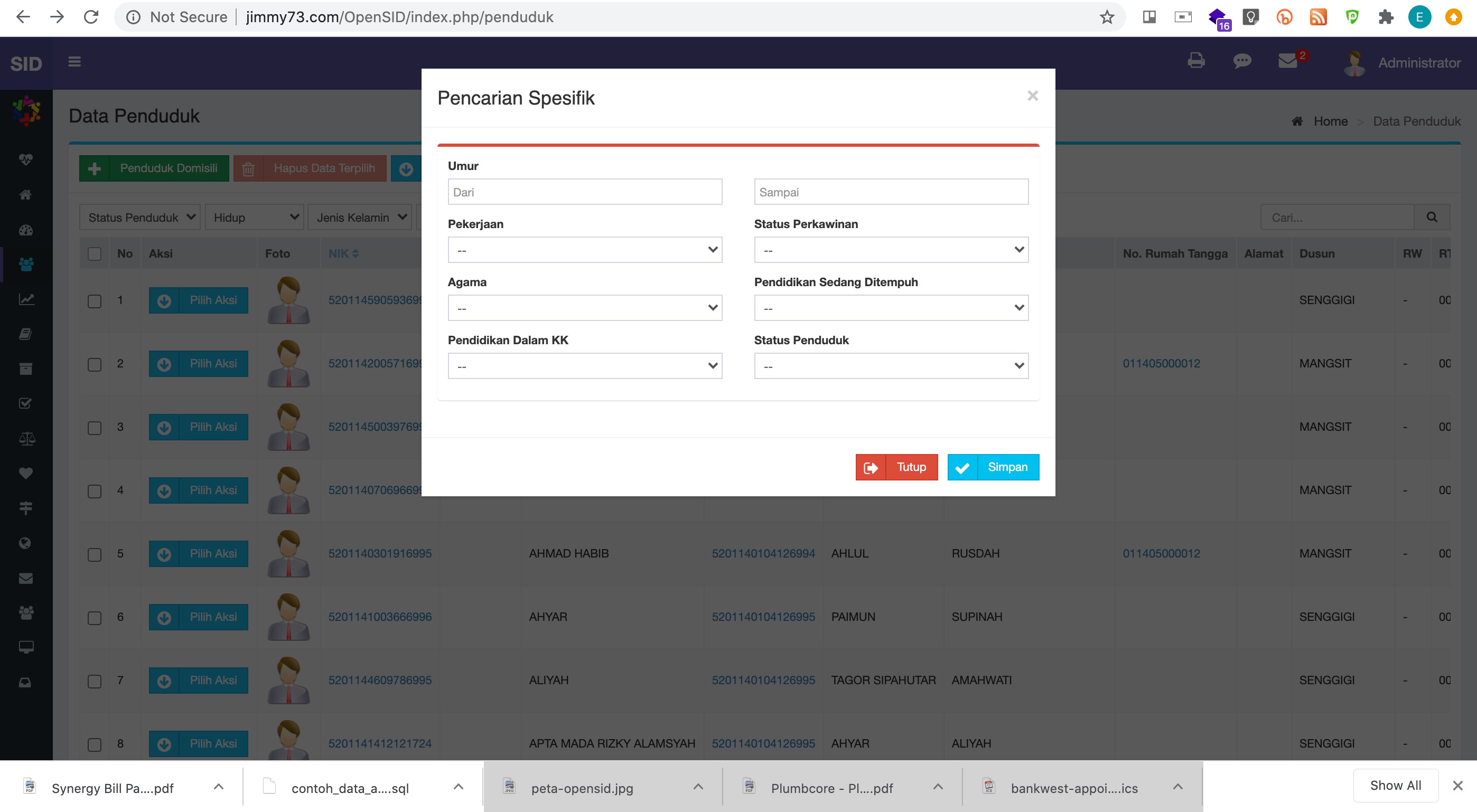Click the globe sidebar icon

pos(26,543)
